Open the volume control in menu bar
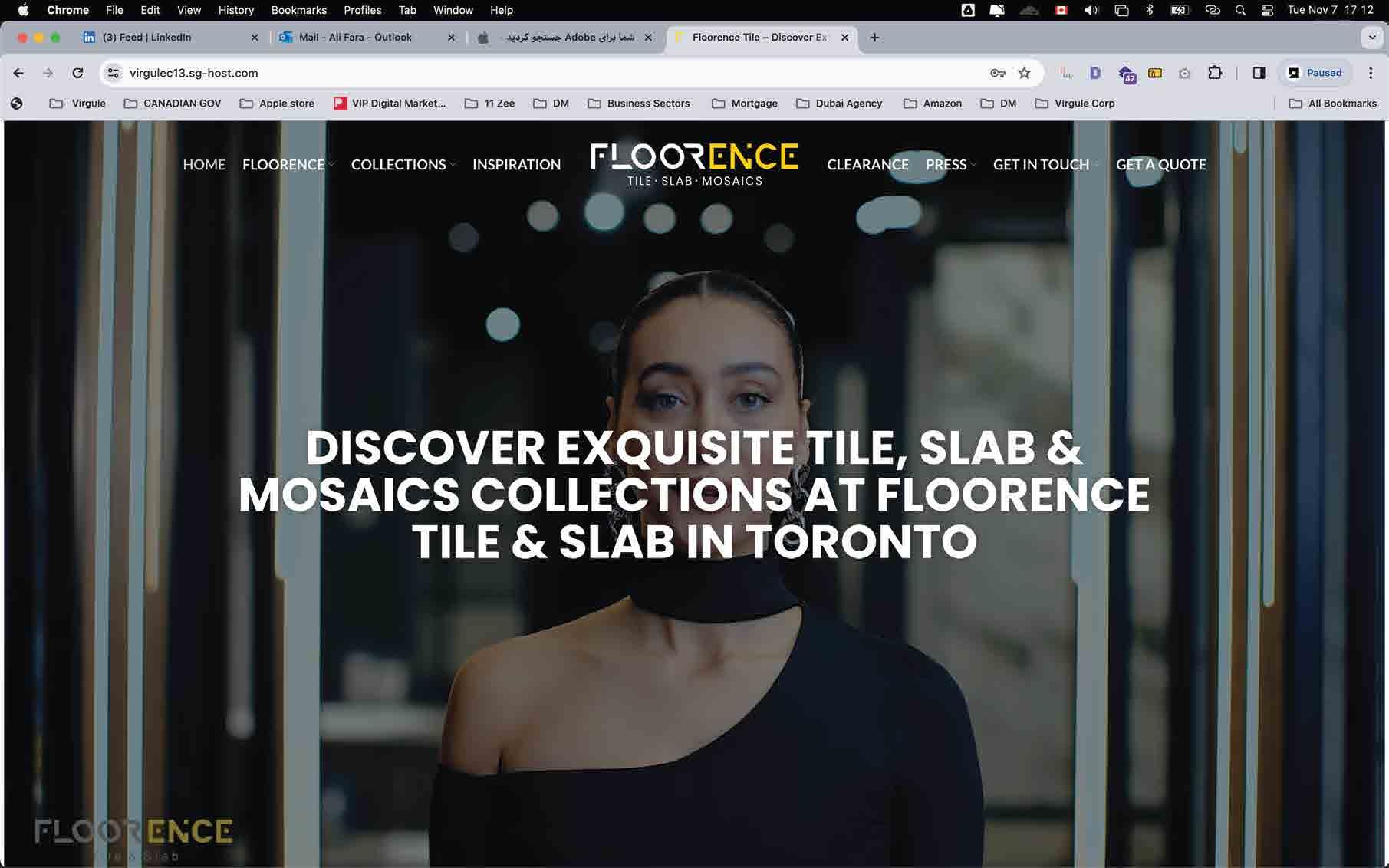 pyautogui.click(x=1091, y=10)
